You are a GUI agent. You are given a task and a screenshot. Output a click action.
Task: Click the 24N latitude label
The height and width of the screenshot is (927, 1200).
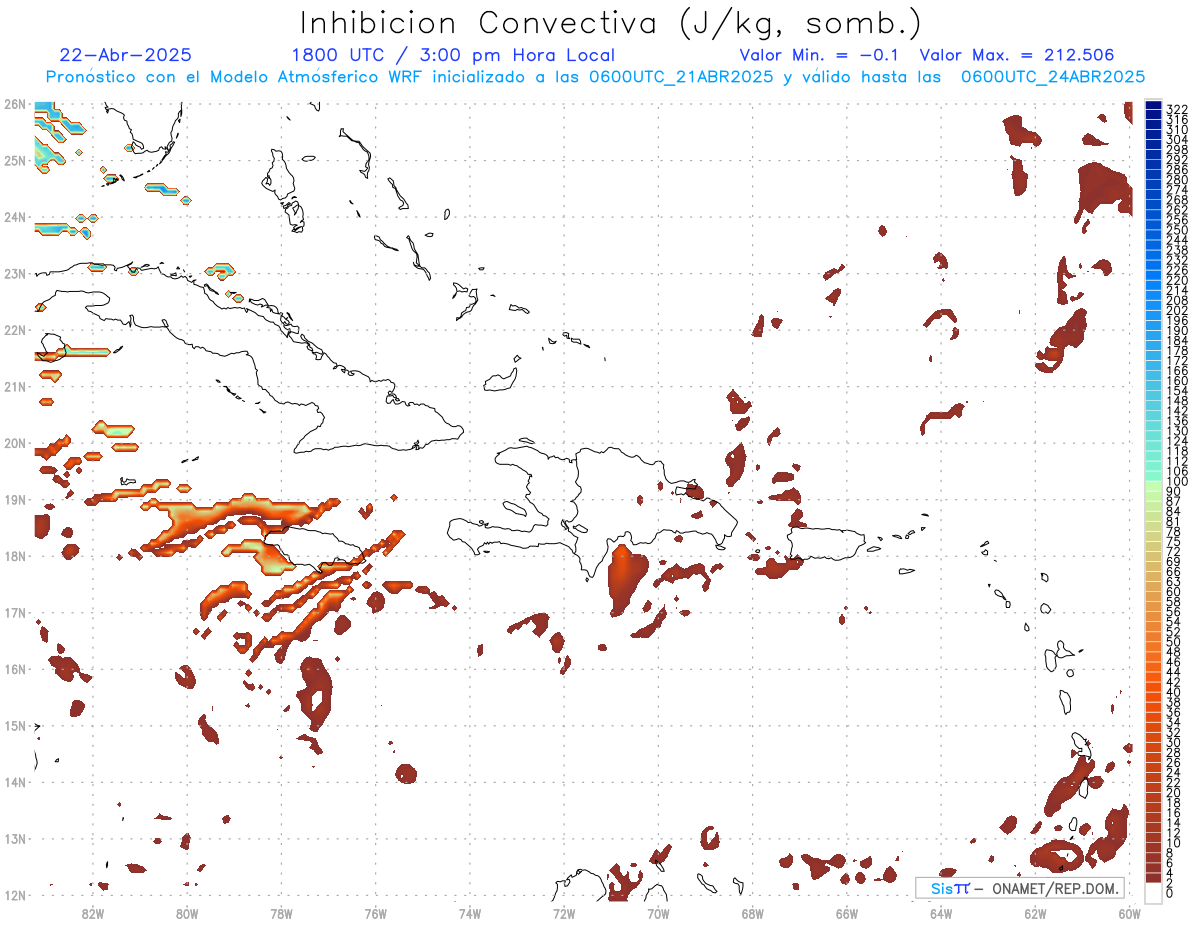tap(15, 216)
